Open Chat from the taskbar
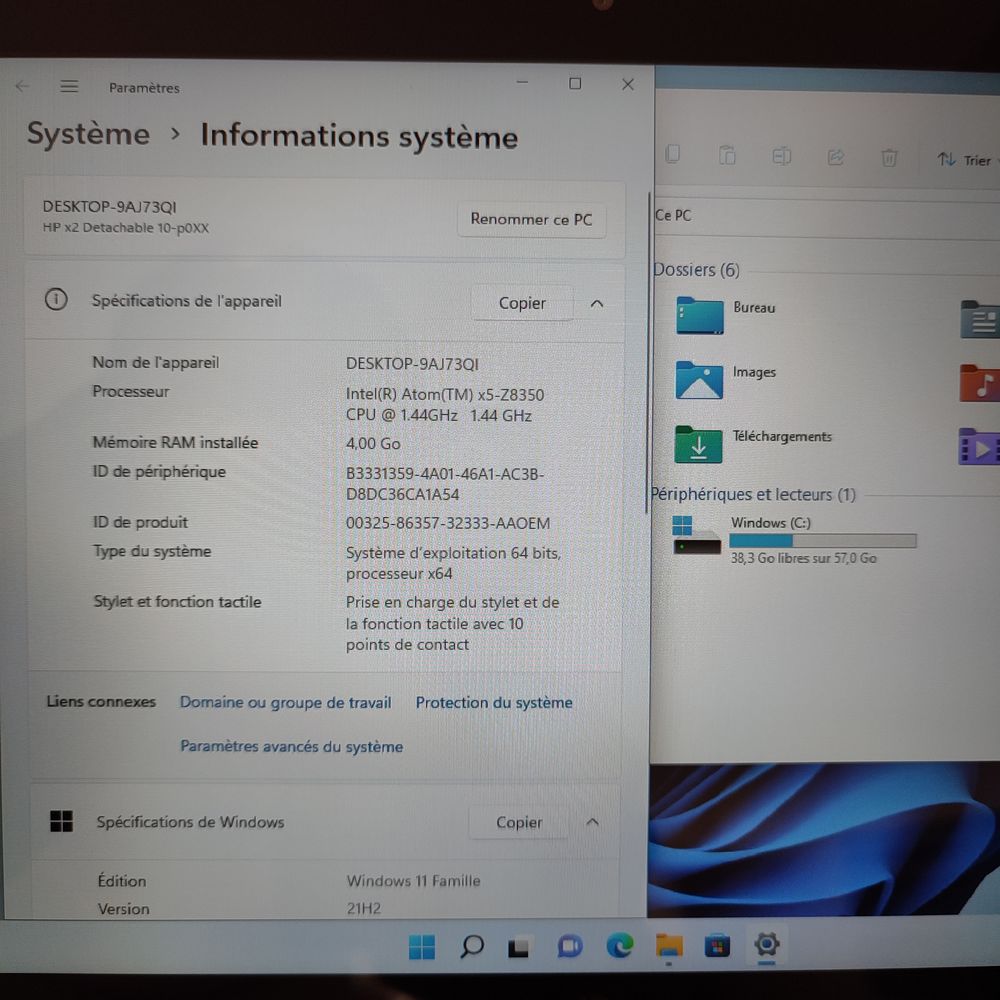Image resolution: width=1000 pixels, height=1000 pixels. point(570,946)
